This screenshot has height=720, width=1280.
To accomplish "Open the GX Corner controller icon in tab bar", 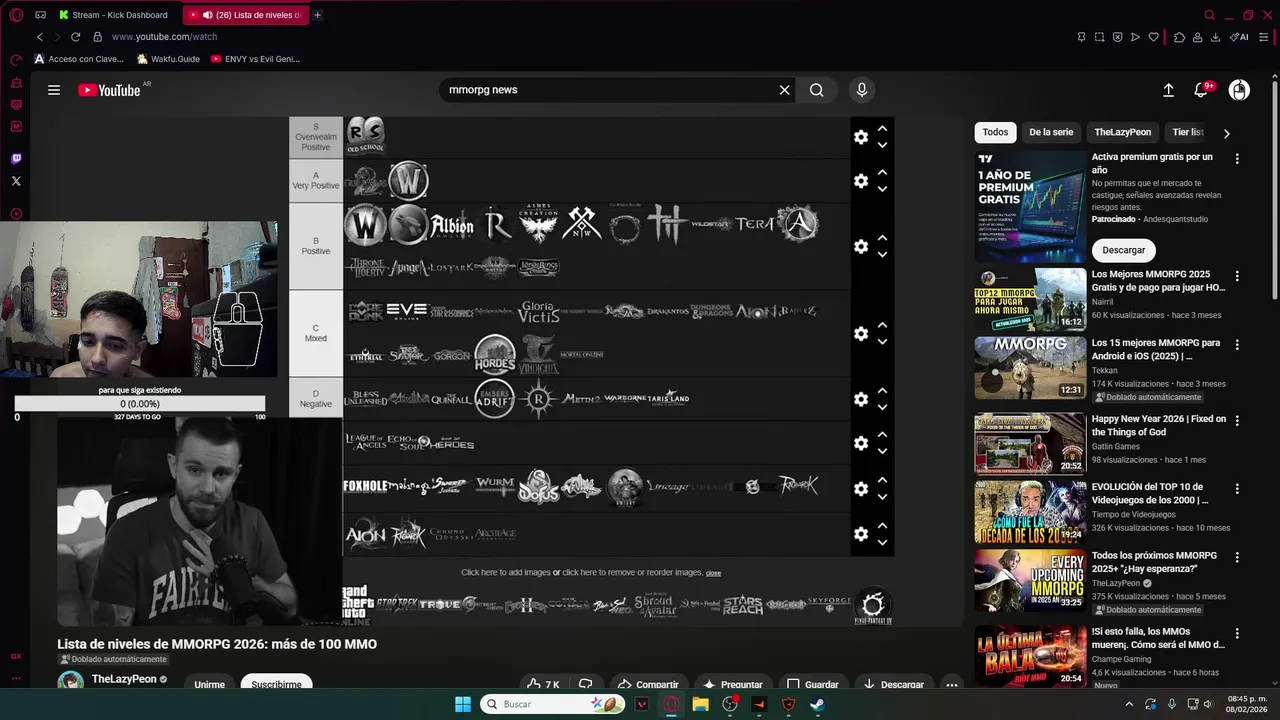I will point(40,15).
